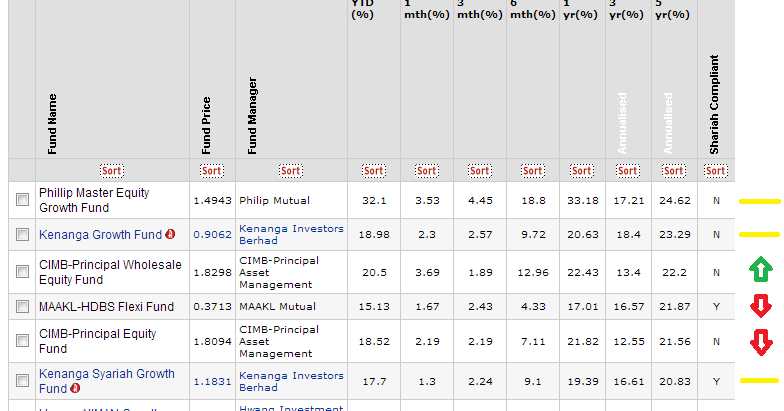Click the Shariah Compliant column header
The image size is (784, 411).
pos(714,104)
